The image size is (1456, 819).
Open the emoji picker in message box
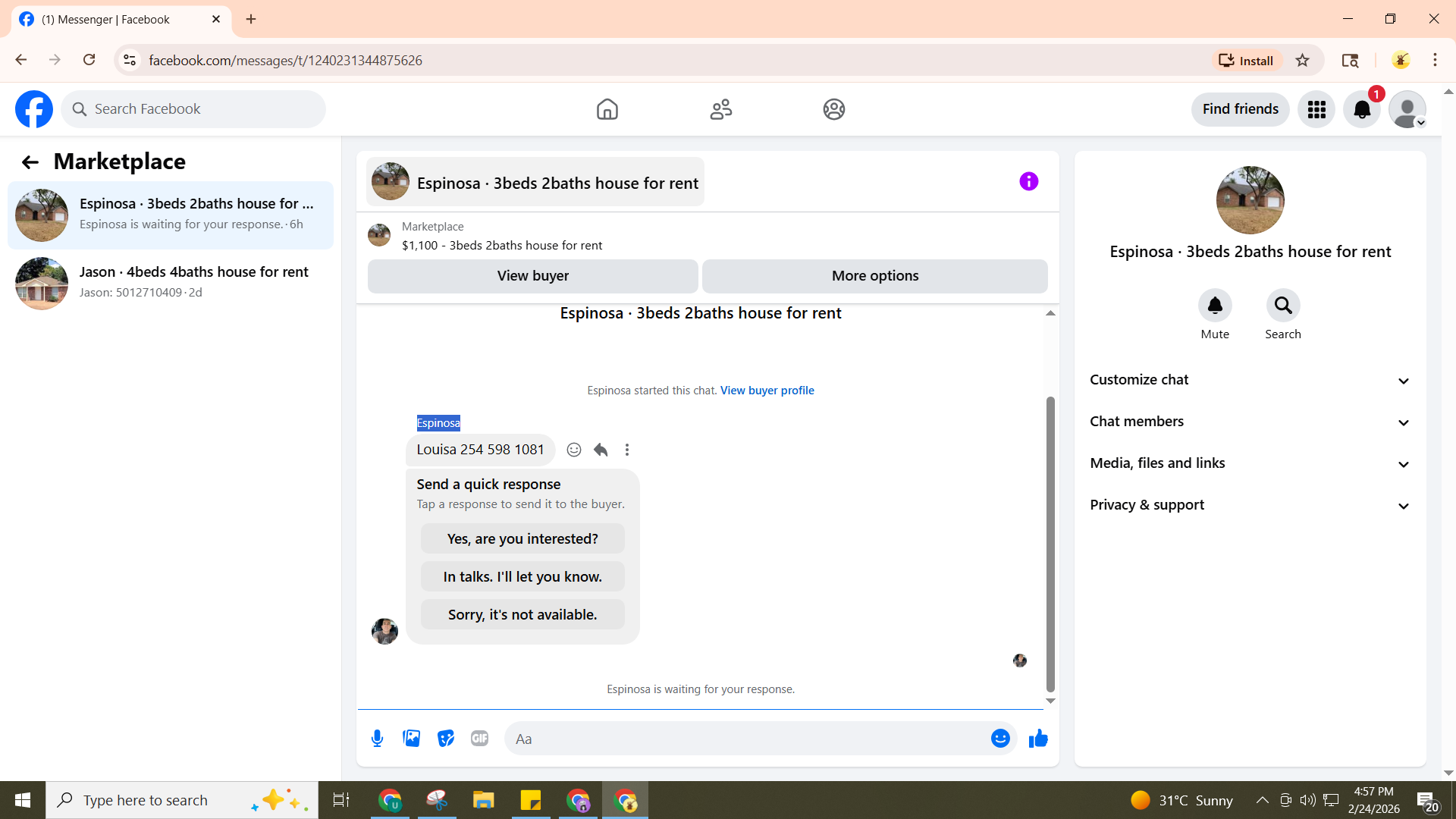[x=1000, y=739]
